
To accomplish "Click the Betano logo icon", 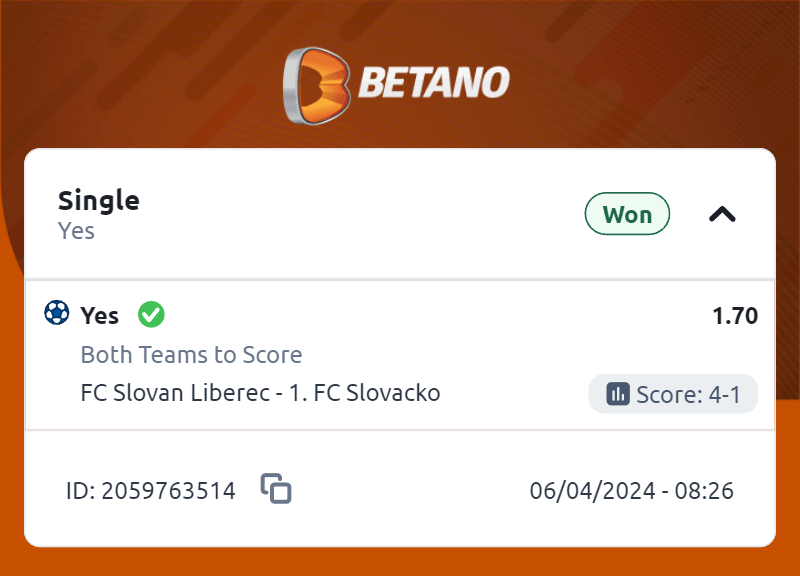I will tap(316, 86).
